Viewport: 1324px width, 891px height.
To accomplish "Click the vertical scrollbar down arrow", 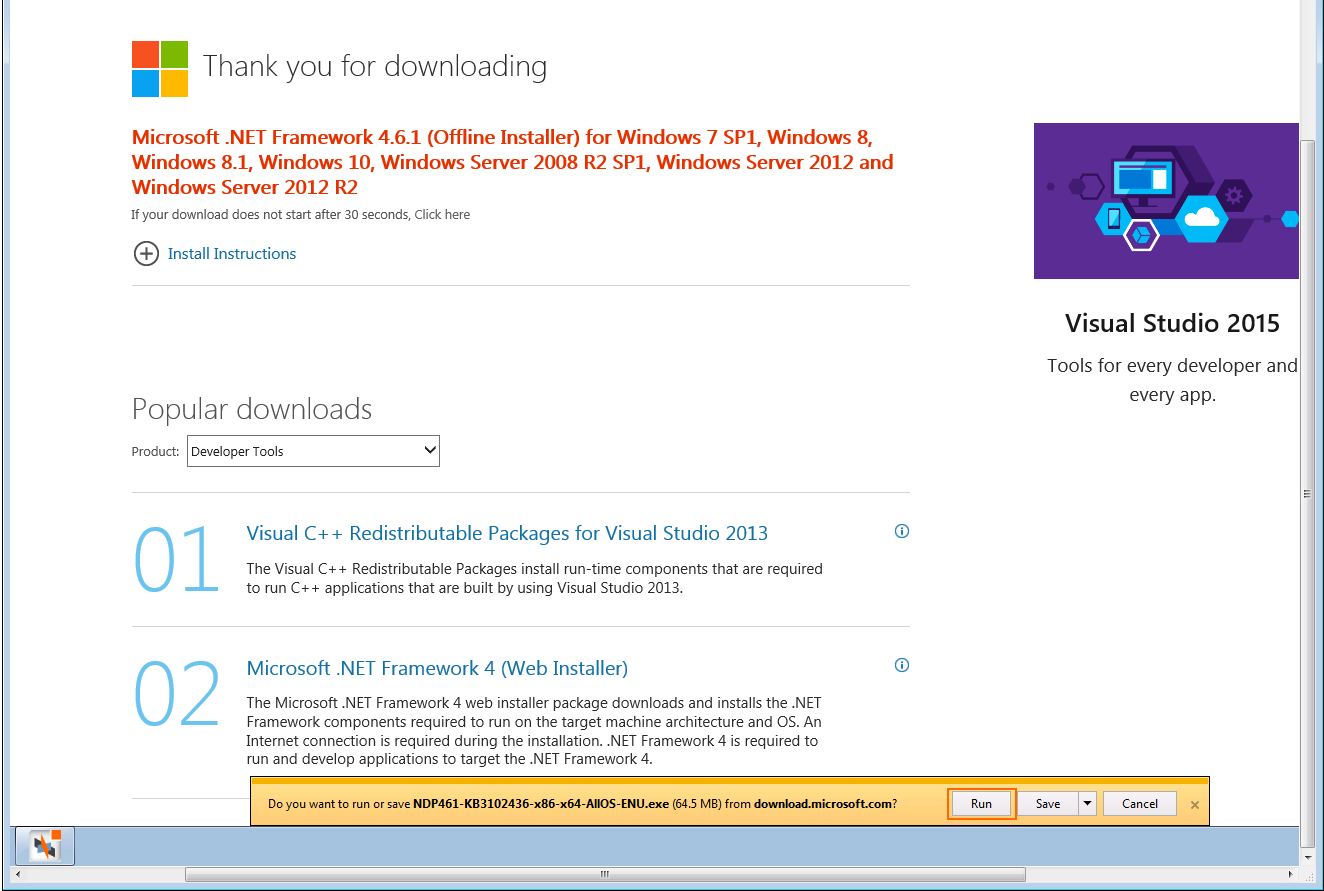I will tap(1307, 858).
